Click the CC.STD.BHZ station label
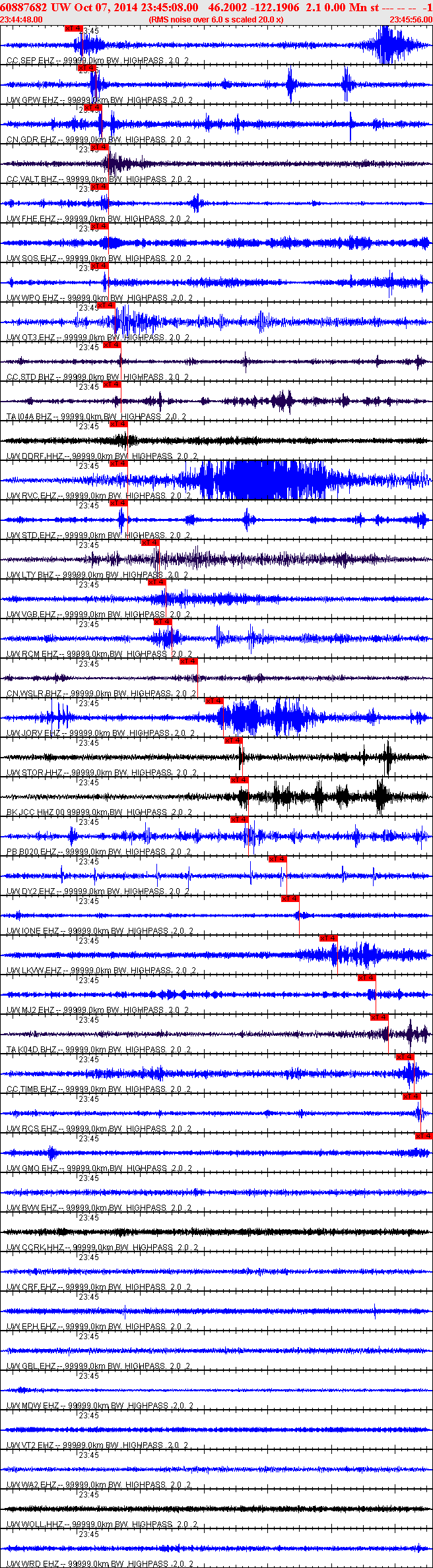Viewport: 433px width, 1568px height. 98,377
